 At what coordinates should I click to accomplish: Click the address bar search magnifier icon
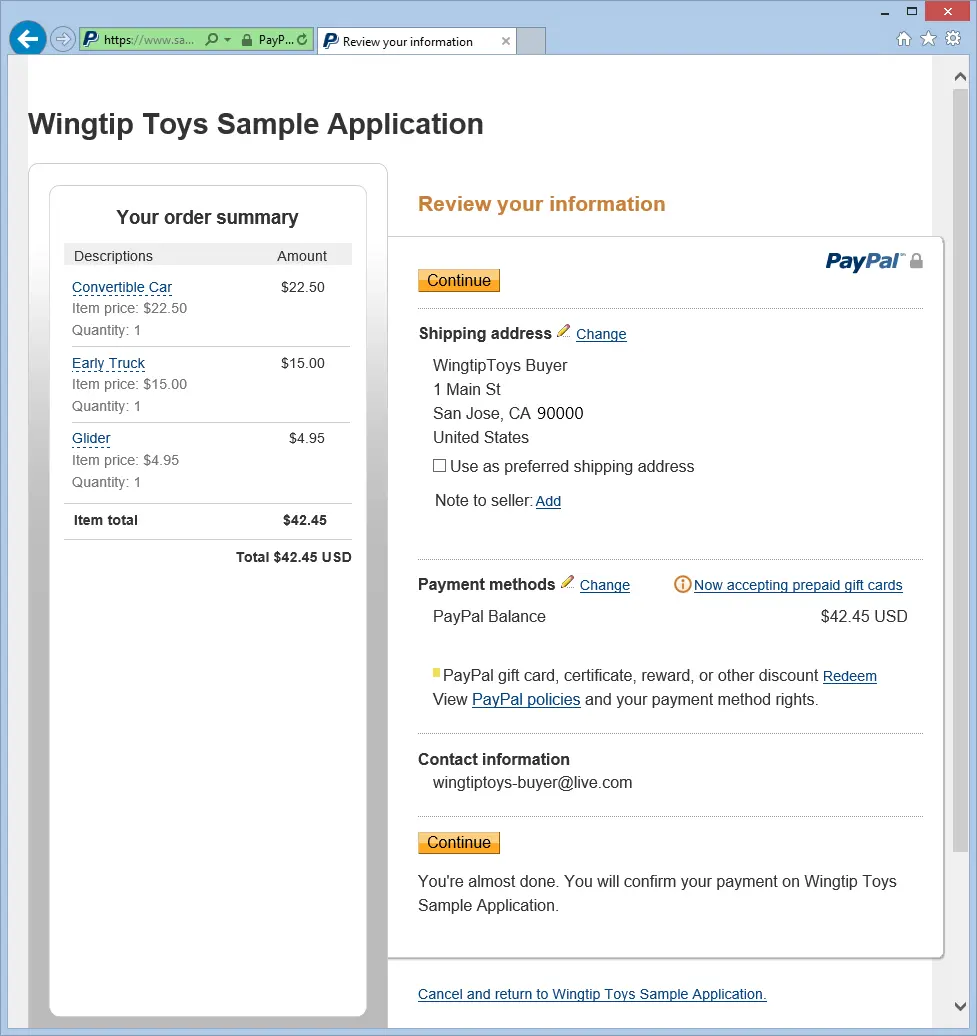(211, 40)
